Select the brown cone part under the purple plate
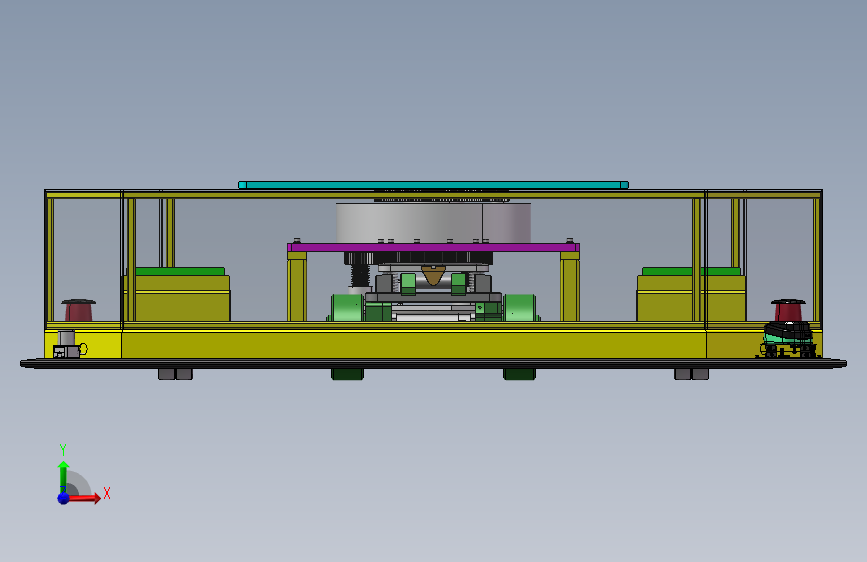This screenshot has height=562, width=867. pyautogui.click(x=434, y=275)
